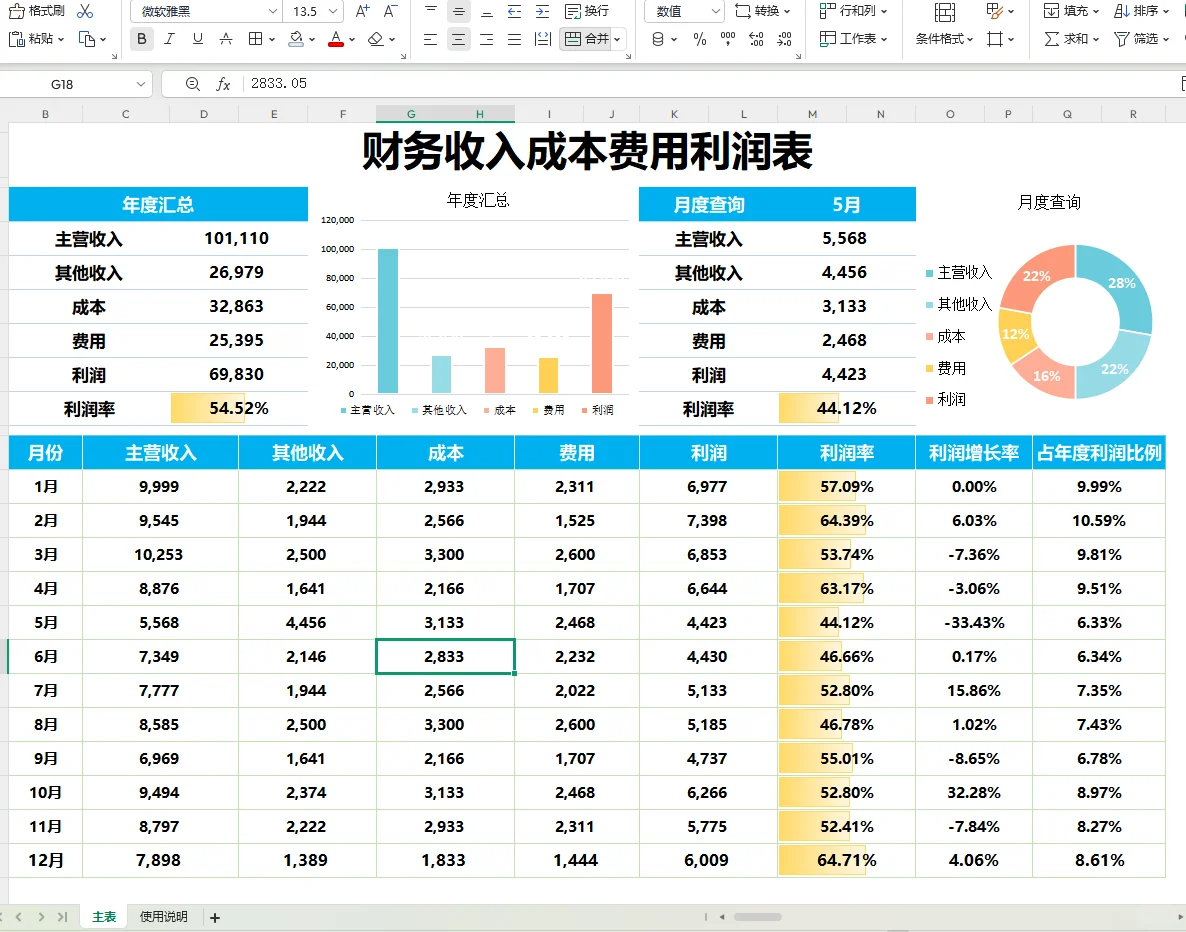Apply percent style format
Viewport: 1186px width, 932px height.
point(700,39)
